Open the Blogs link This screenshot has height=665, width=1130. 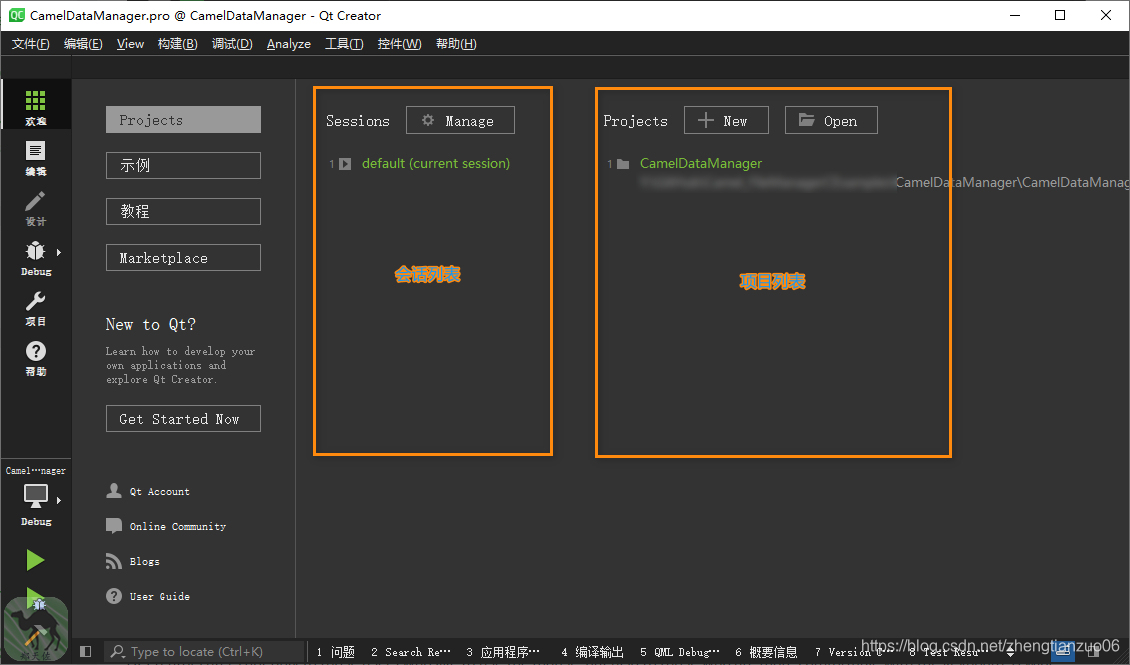coord(145,561)
